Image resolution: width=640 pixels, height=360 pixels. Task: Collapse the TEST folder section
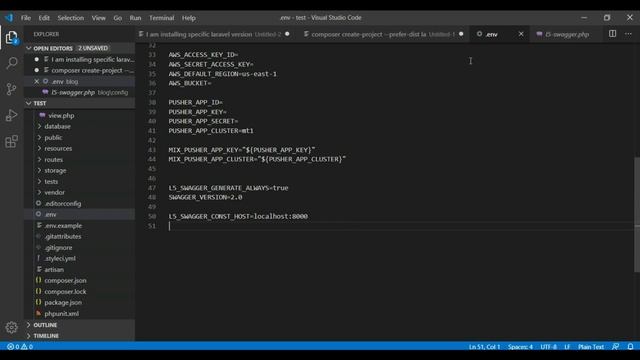tap(80, 103)
